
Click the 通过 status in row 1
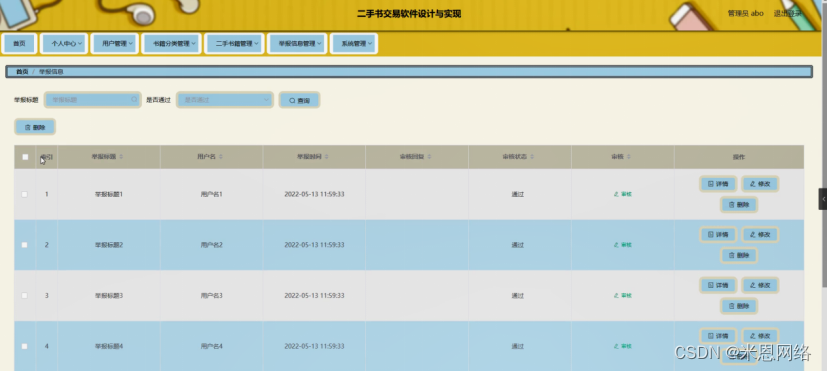tap(517, 194)
